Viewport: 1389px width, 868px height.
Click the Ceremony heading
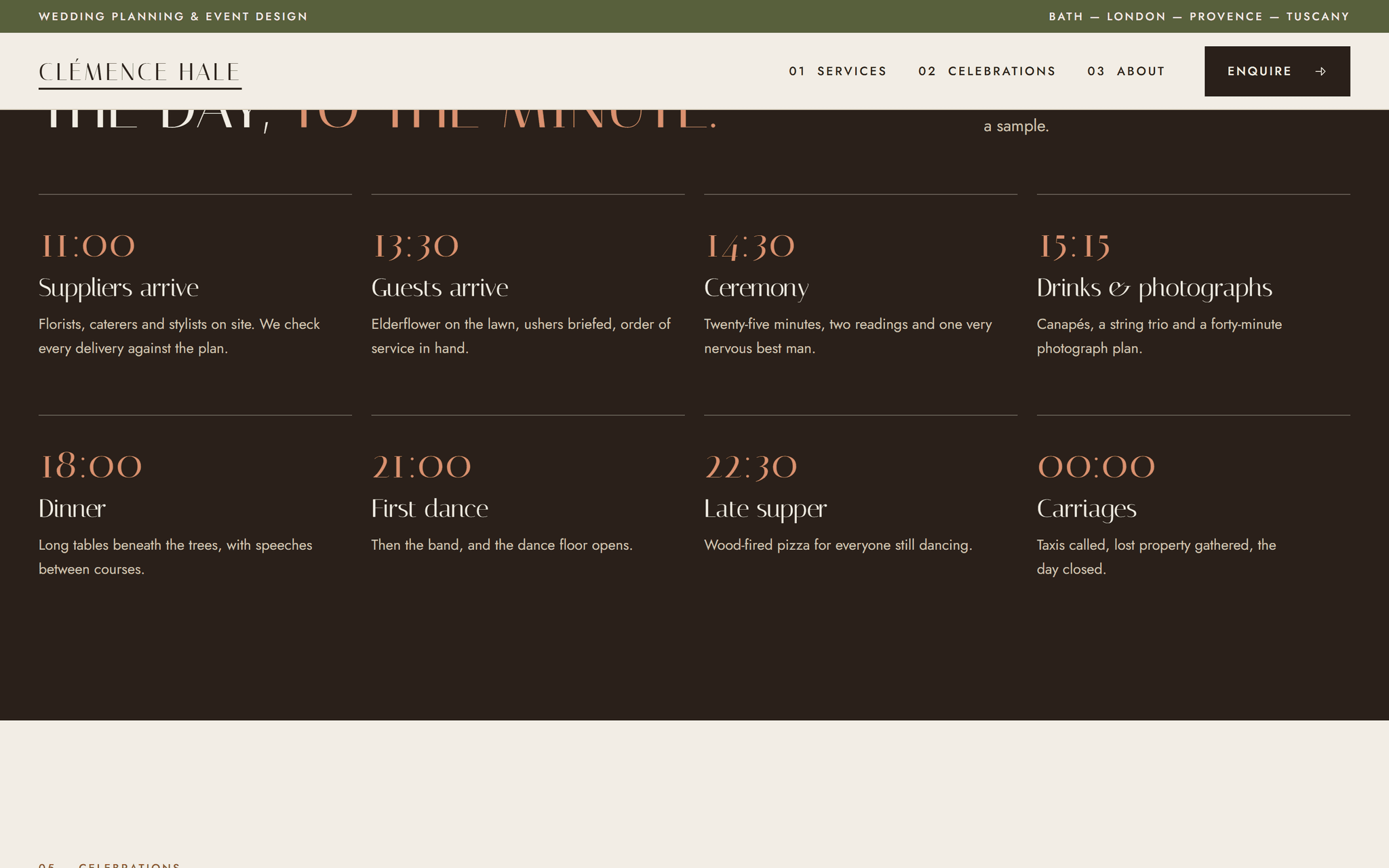[x=756, y=289]
